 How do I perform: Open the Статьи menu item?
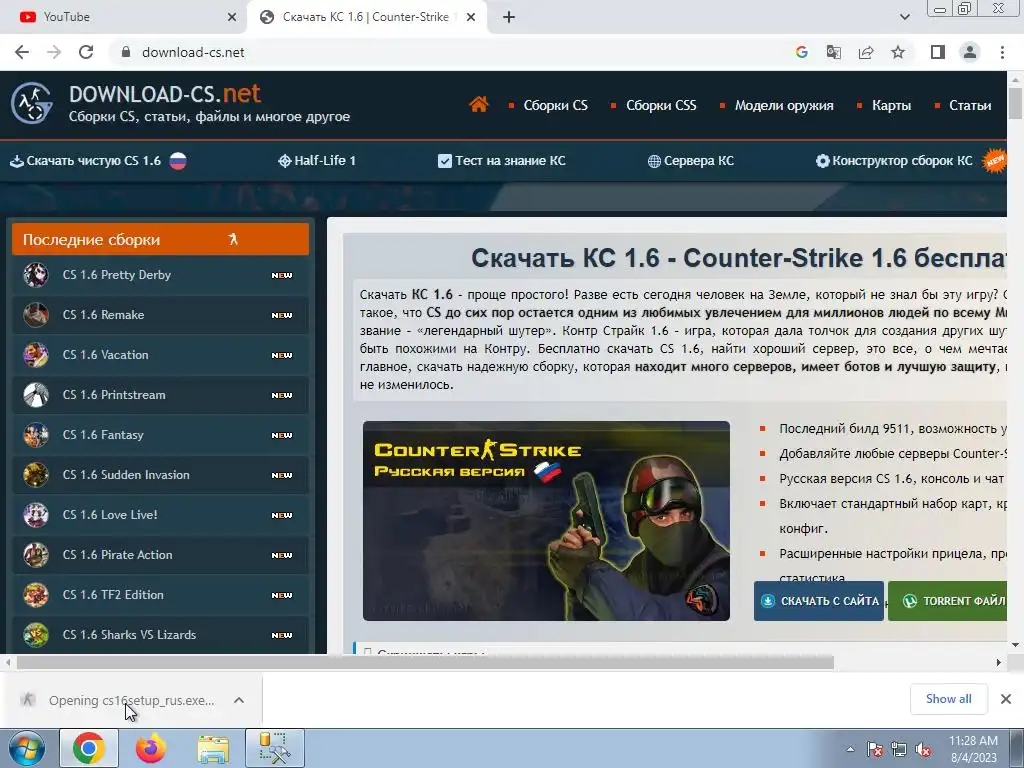click(970, 105)
